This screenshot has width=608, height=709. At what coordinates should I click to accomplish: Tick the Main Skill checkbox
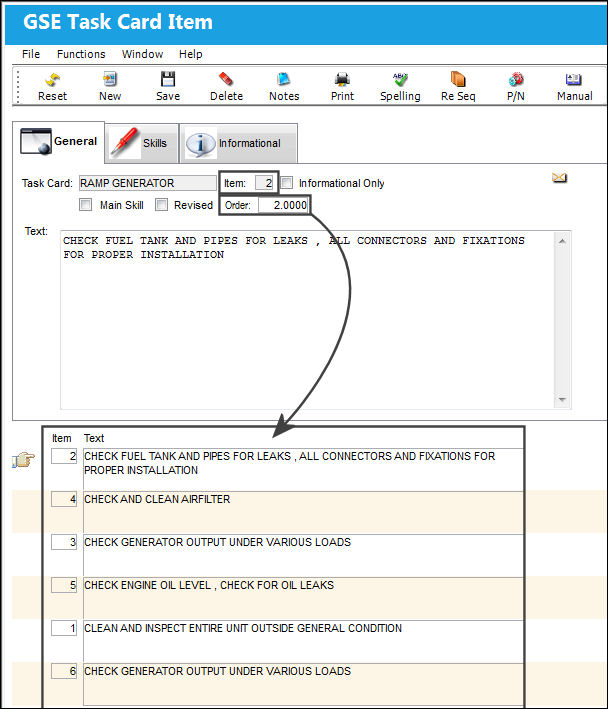(x=85, y=205)
